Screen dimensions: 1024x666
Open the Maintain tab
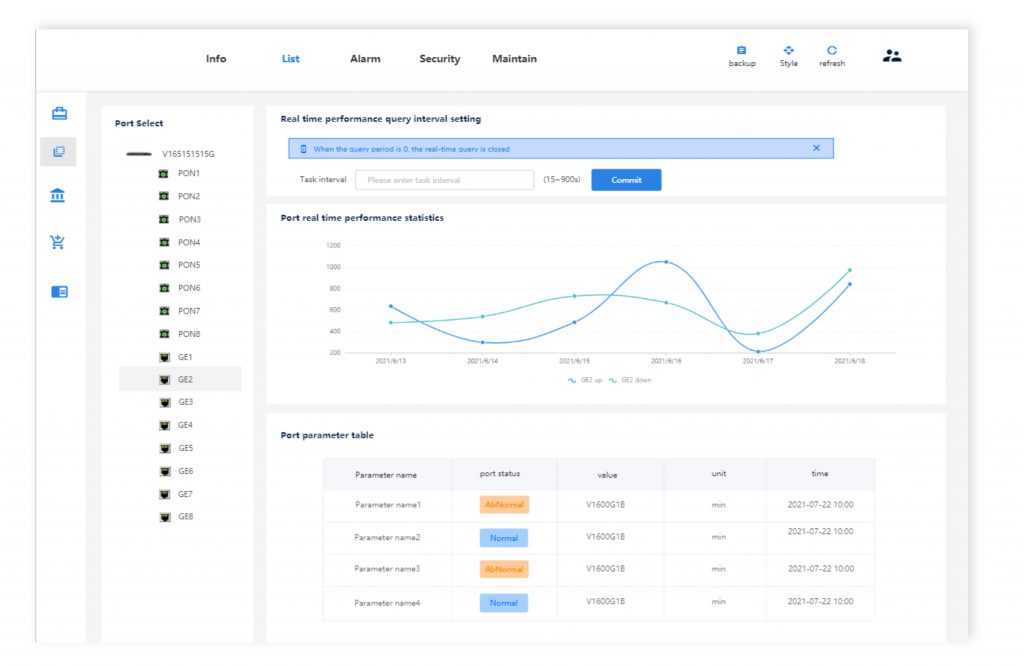(514, 58)
